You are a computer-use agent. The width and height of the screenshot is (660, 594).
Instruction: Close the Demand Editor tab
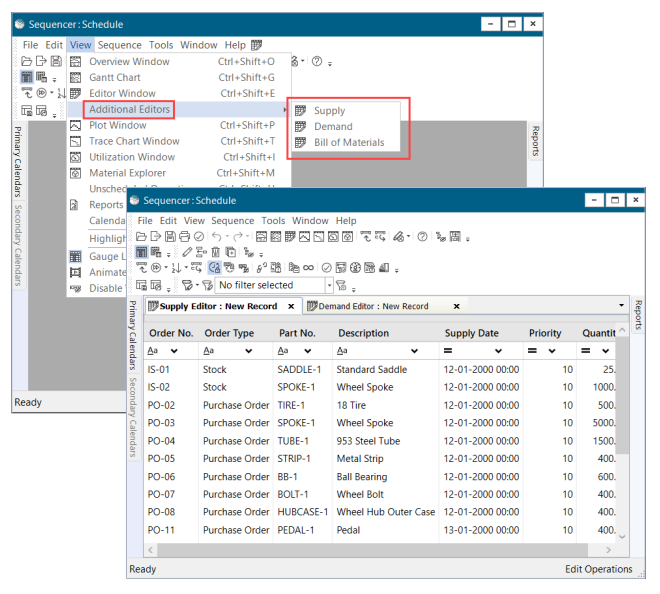456,306
